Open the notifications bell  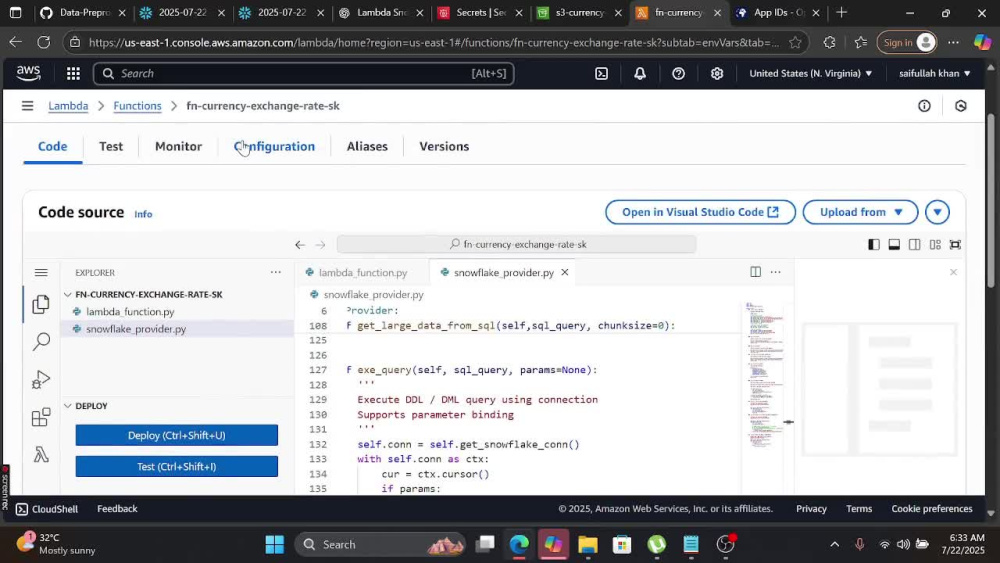(x=640, y=73)
